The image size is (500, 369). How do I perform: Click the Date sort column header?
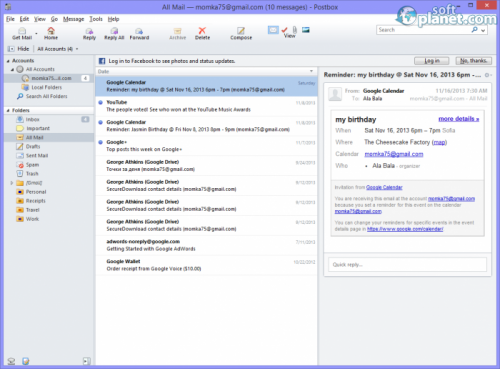coord(206,71)
